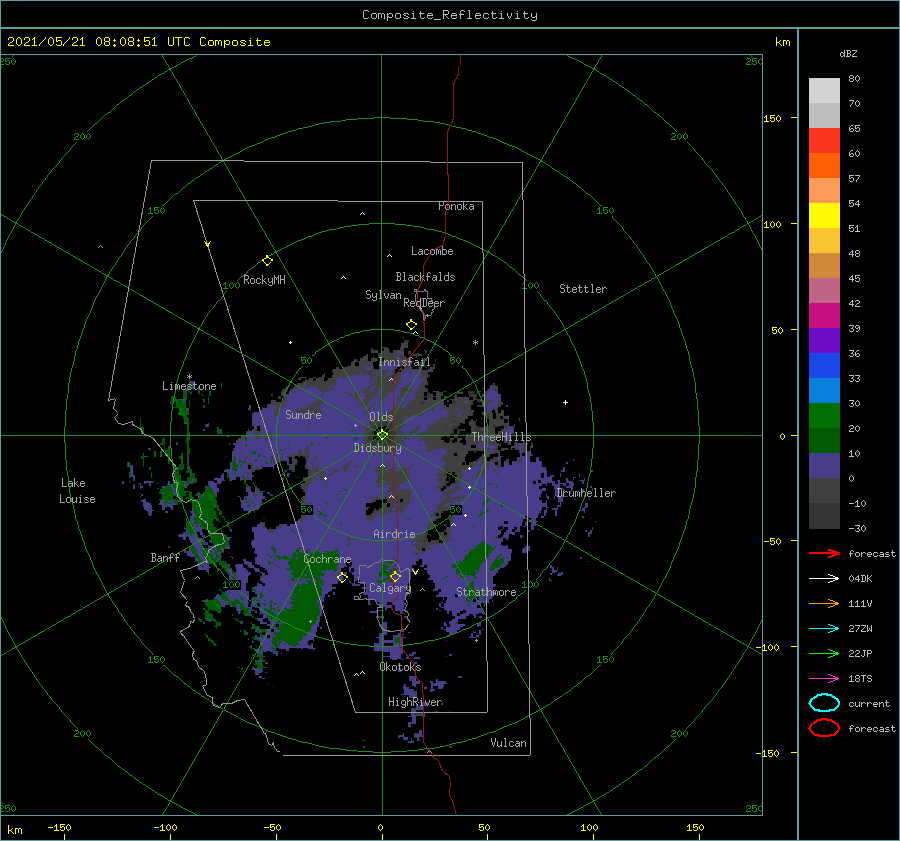This screenshot has width=900, height=841.
Task: Click the red forecast ellipse icon
Action: (x=824, y=728)
